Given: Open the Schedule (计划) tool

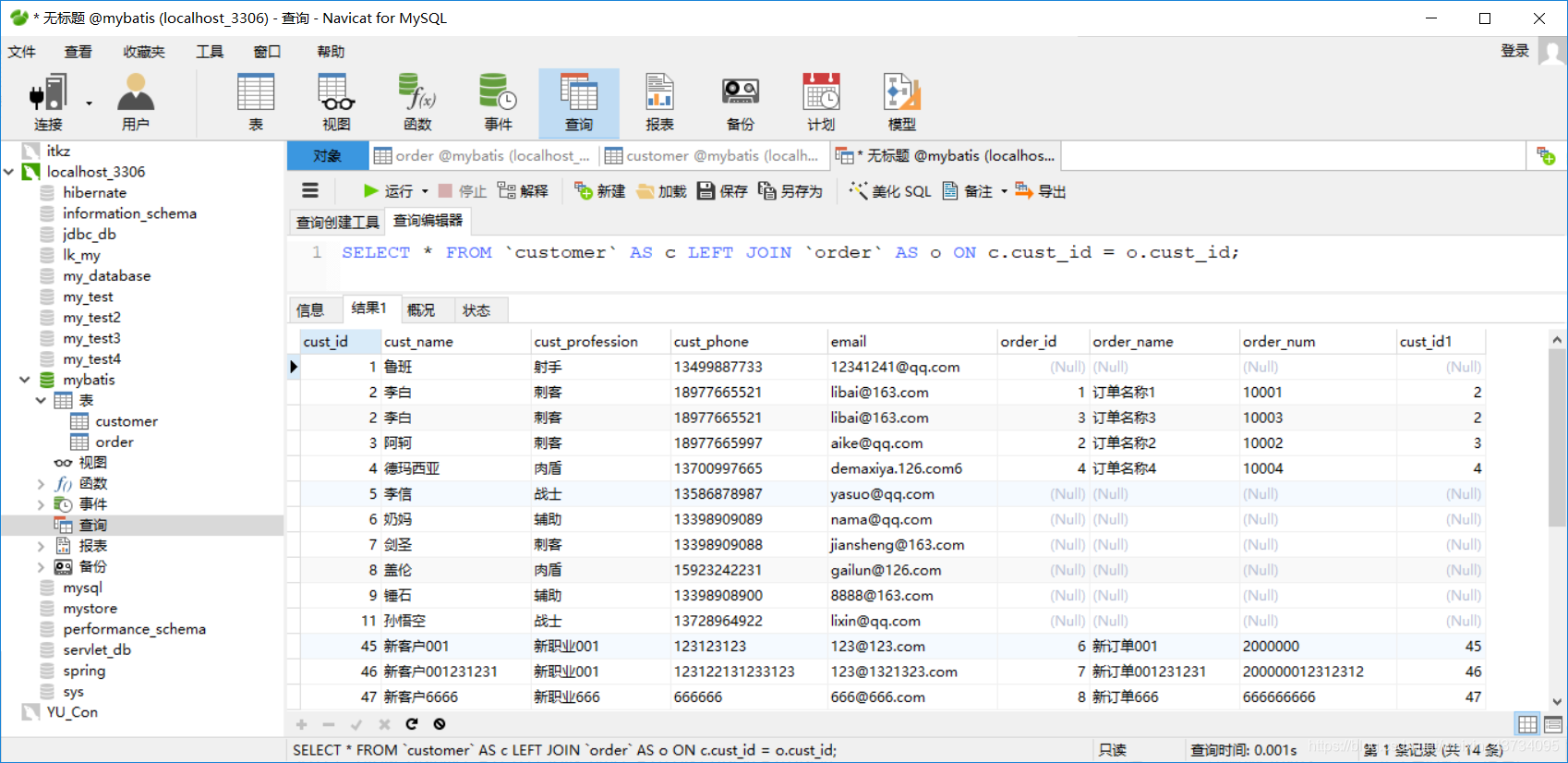Looking at the screenshot, I should pyautogui.click(x=821, y=102).
